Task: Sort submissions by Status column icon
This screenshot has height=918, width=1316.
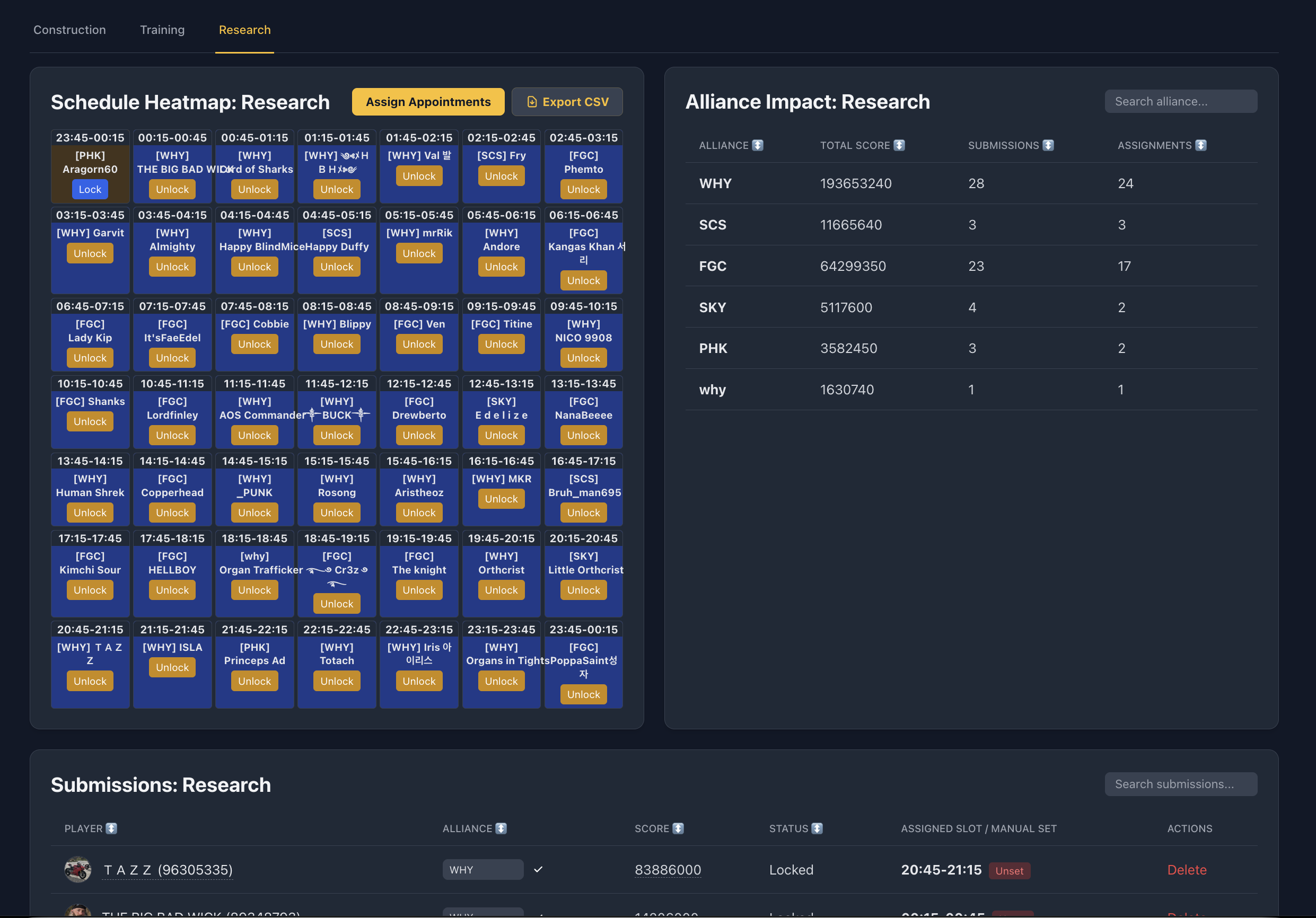Action: pos(818,828)
